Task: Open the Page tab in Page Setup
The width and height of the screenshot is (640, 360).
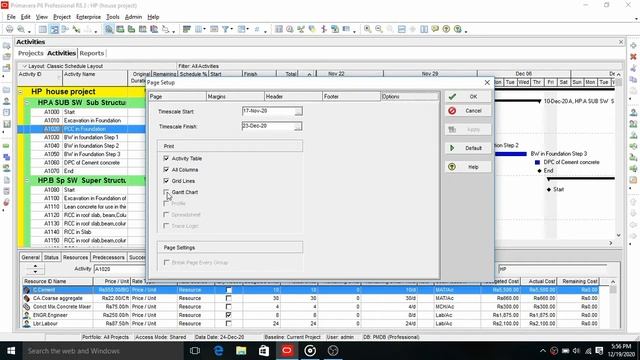Action: 177,96
